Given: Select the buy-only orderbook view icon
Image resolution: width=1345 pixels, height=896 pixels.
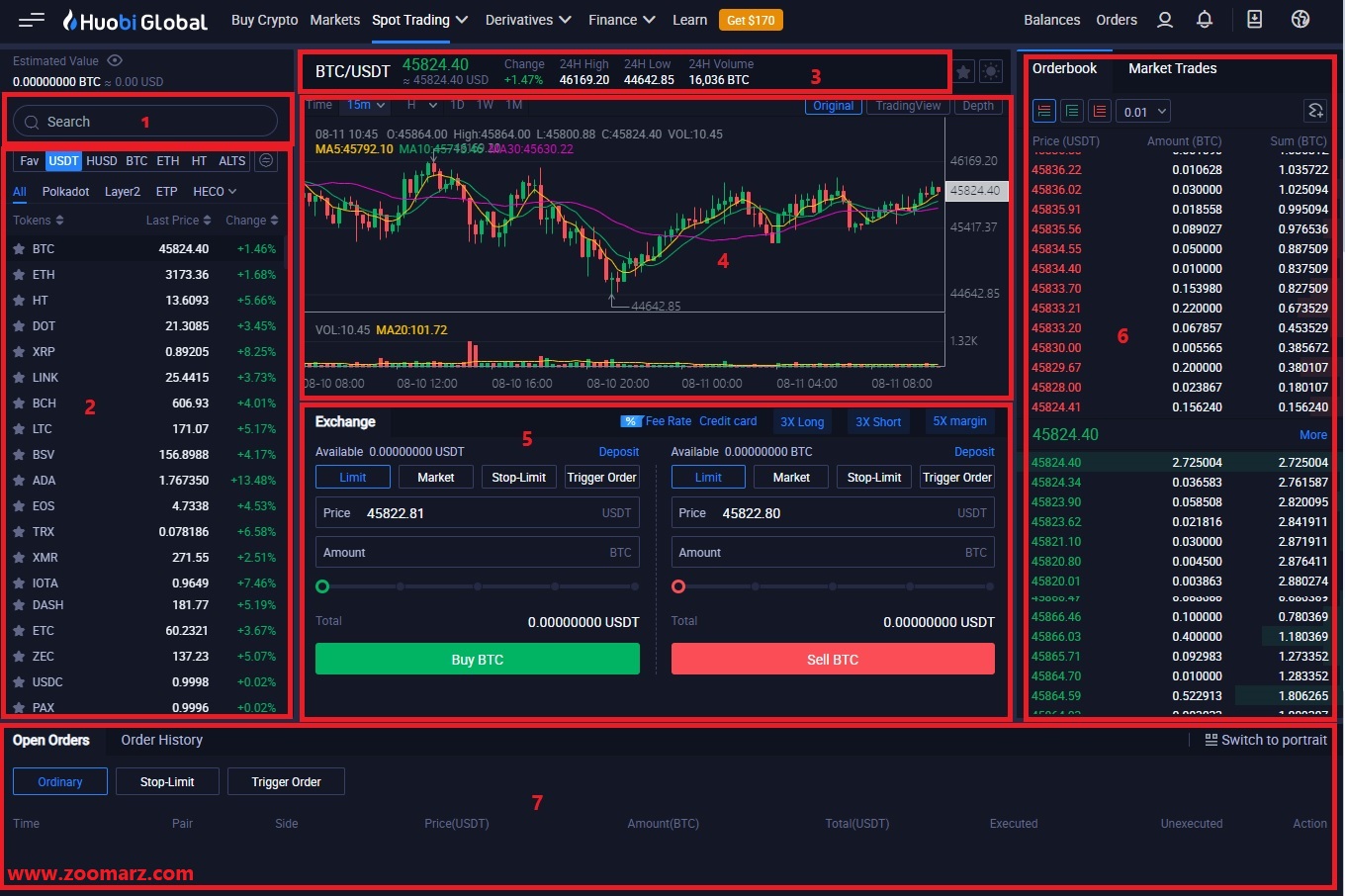Looking at the screenshot, I should tap(1072, 111).
